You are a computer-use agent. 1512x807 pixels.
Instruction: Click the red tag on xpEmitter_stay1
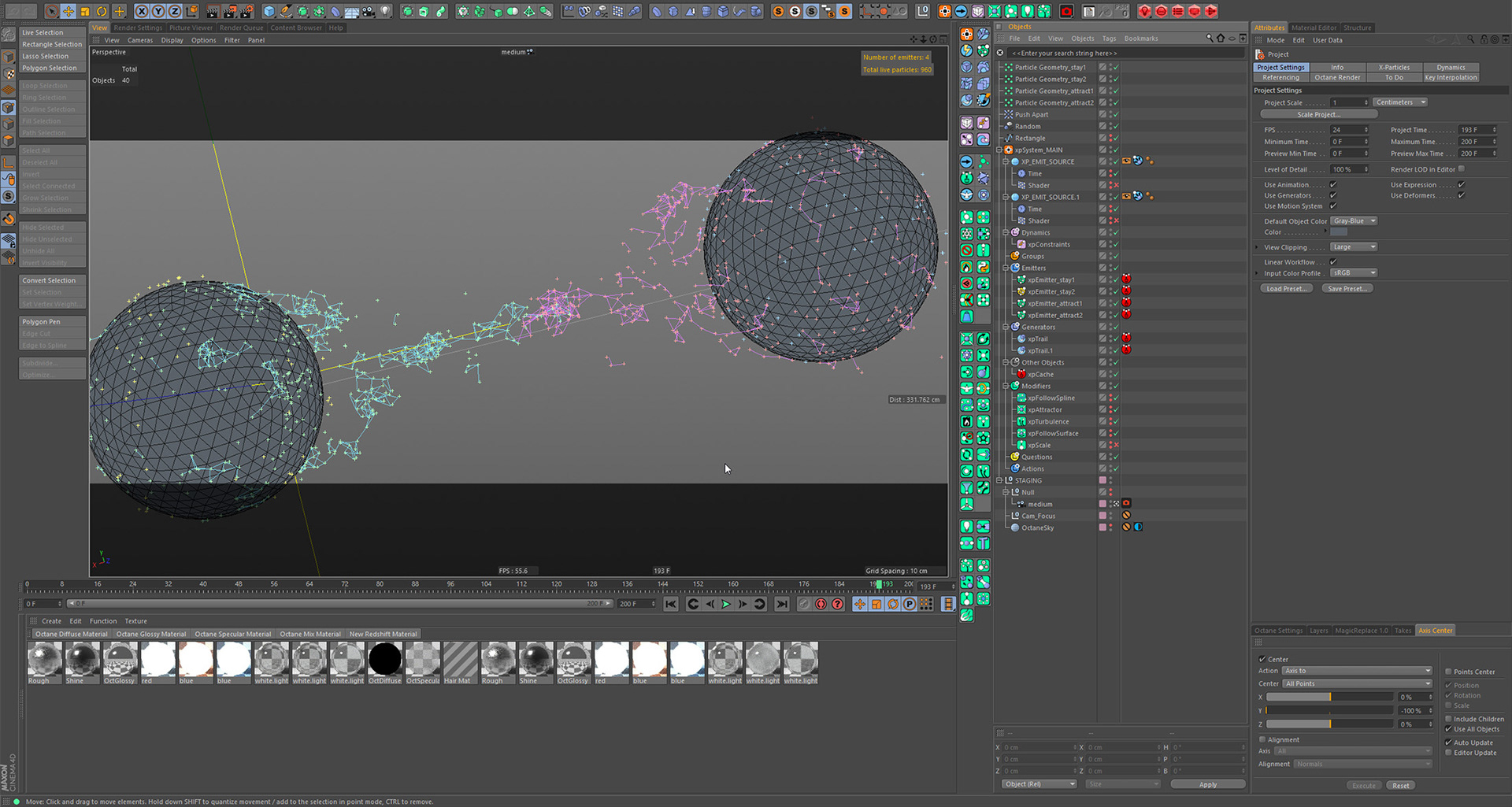(1126, 279)
